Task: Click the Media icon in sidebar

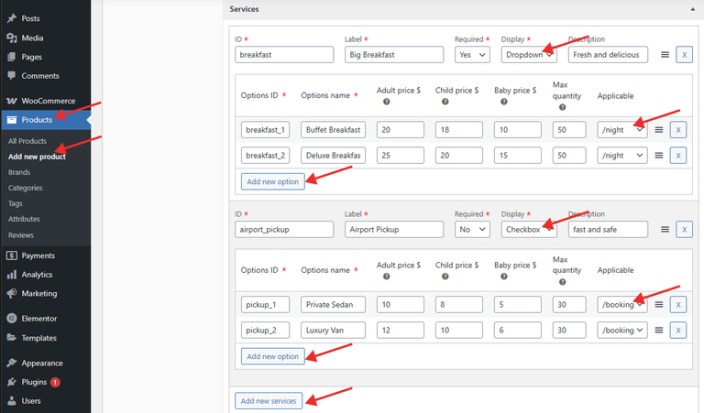Action: coord(12,38)
